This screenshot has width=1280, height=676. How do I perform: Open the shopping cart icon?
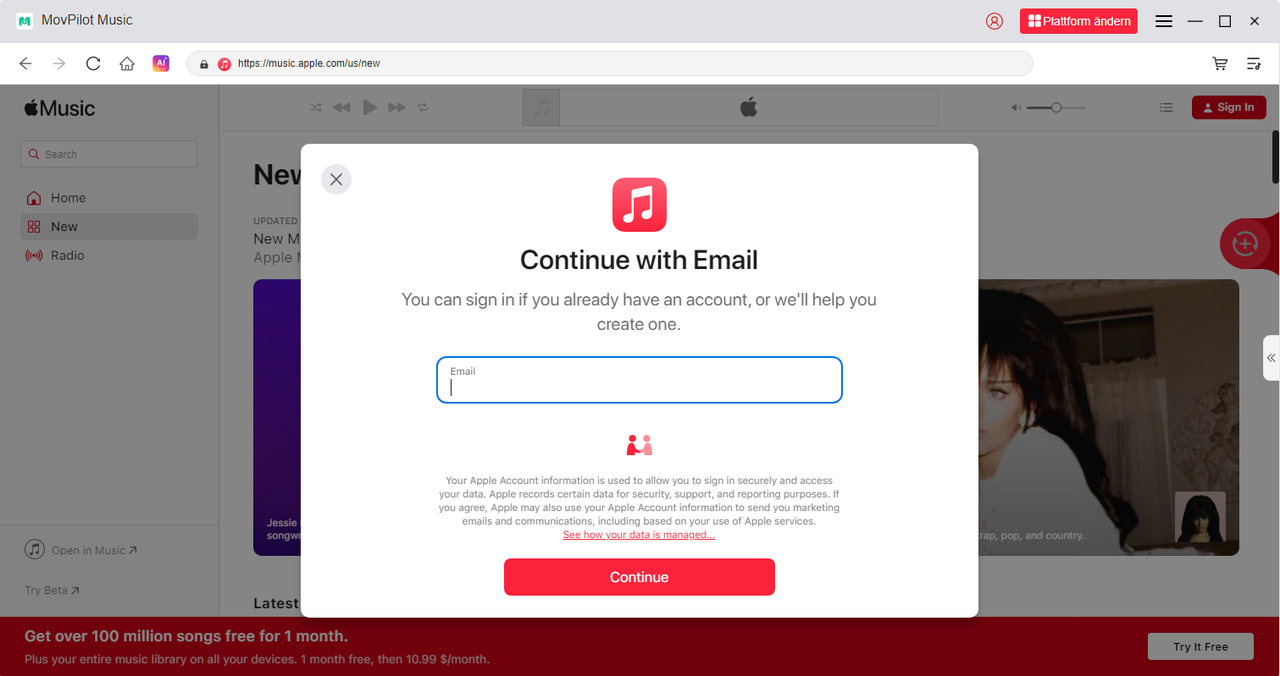(1220, 63)
